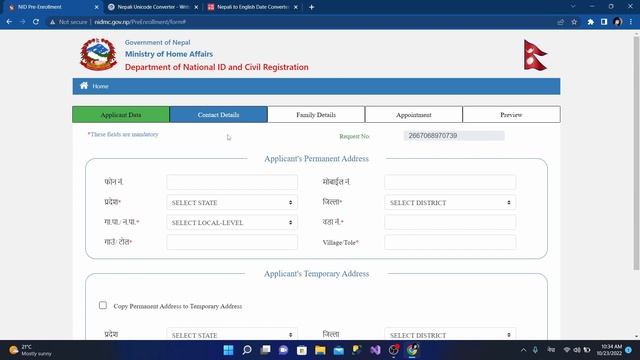Viewport: 640px width, 360px height.
Task: Click the Request No. value field
Action: pos(454,136)
